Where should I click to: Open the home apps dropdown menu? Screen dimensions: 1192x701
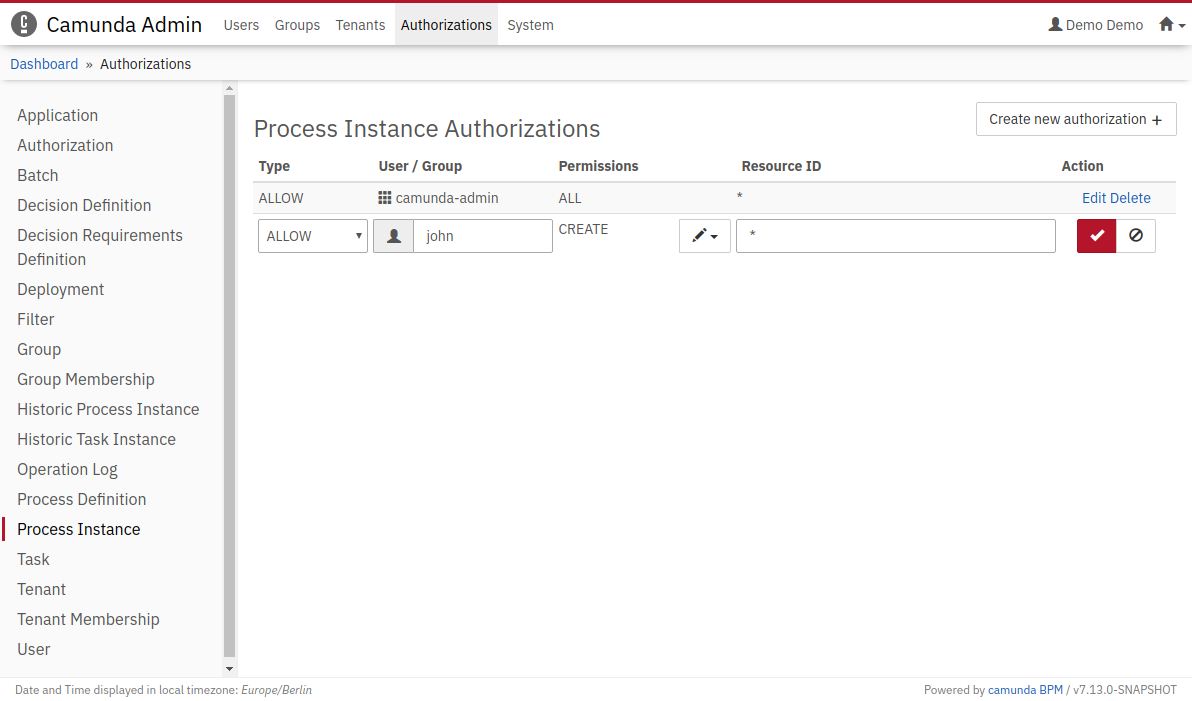pos(1171,25)
